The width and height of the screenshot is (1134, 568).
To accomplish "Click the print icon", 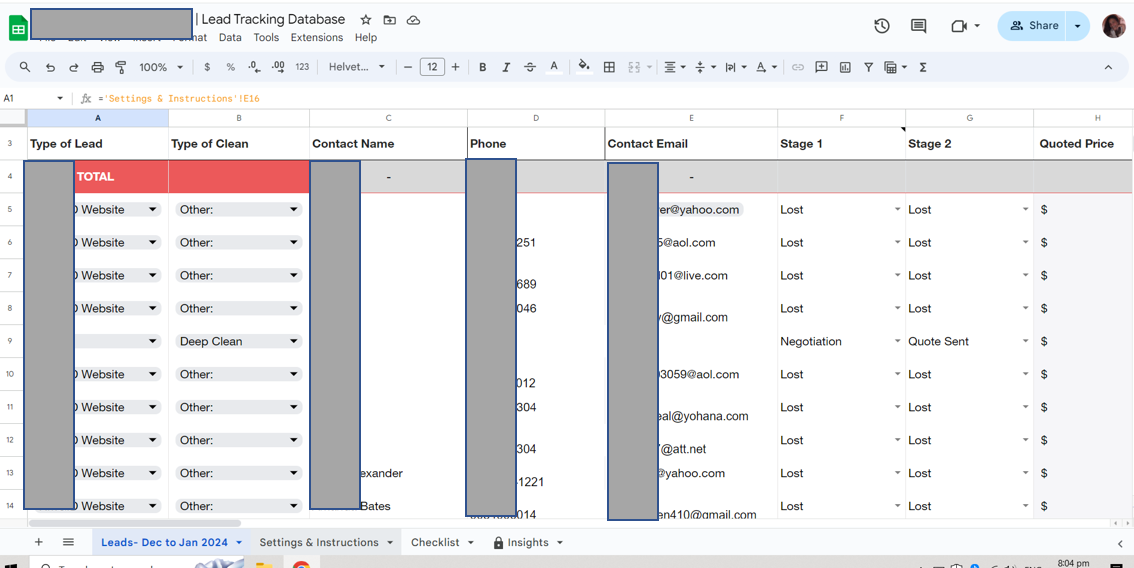I will (x=97, y=67).
